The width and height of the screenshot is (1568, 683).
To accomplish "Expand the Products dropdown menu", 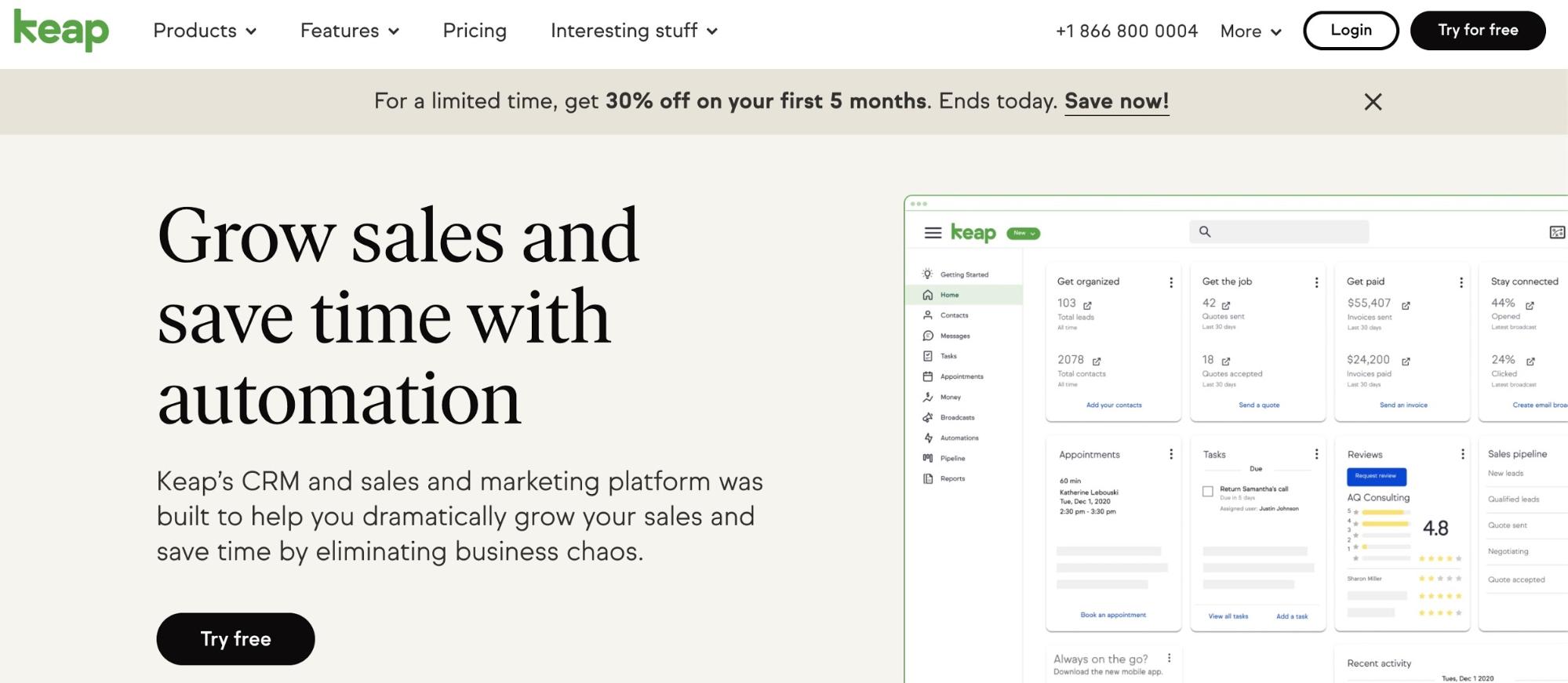I will pyautogui.click(x=205, y=31).
